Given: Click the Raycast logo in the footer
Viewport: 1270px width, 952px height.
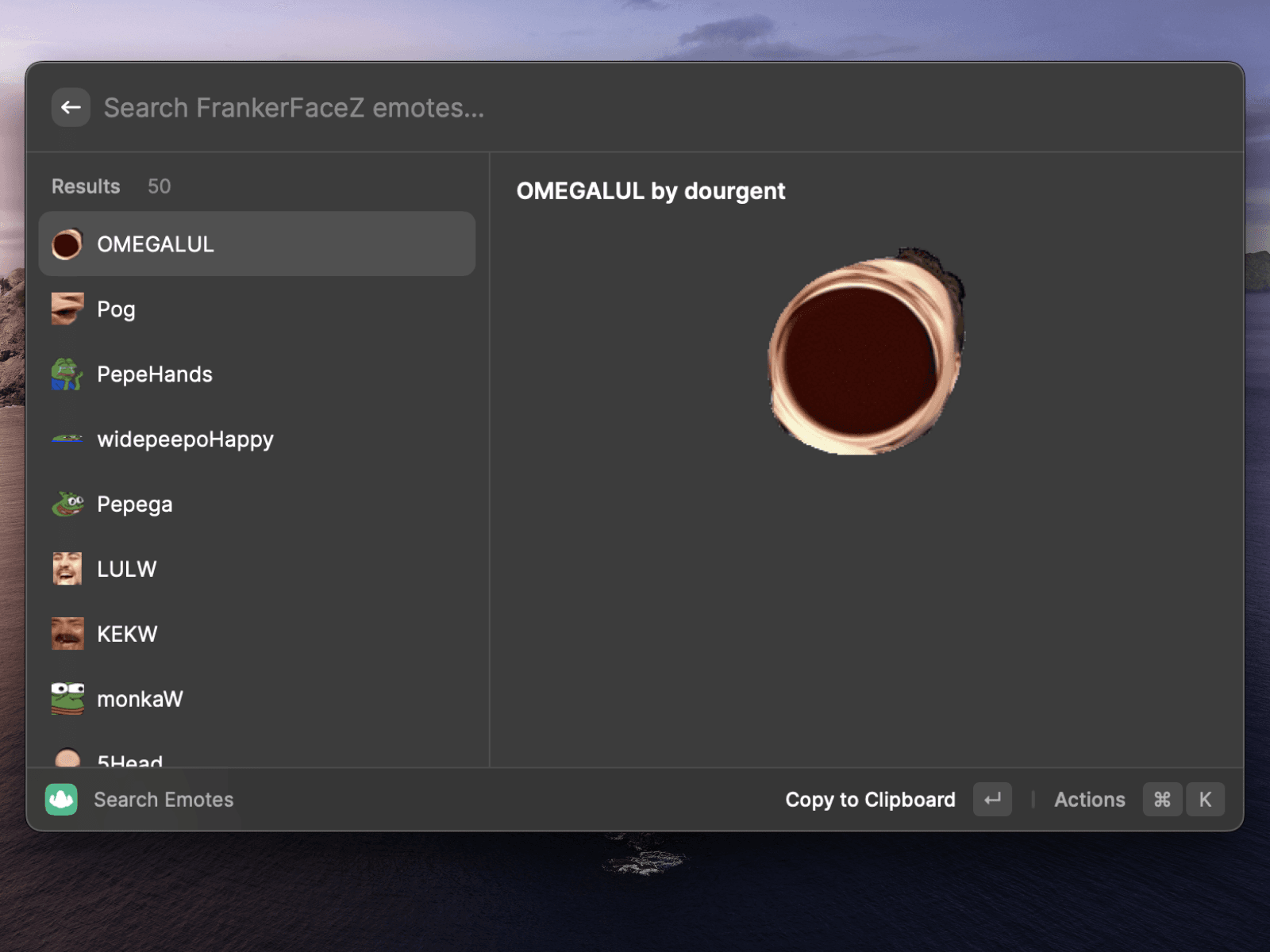Looking at the screenshot, I should 61,799.
